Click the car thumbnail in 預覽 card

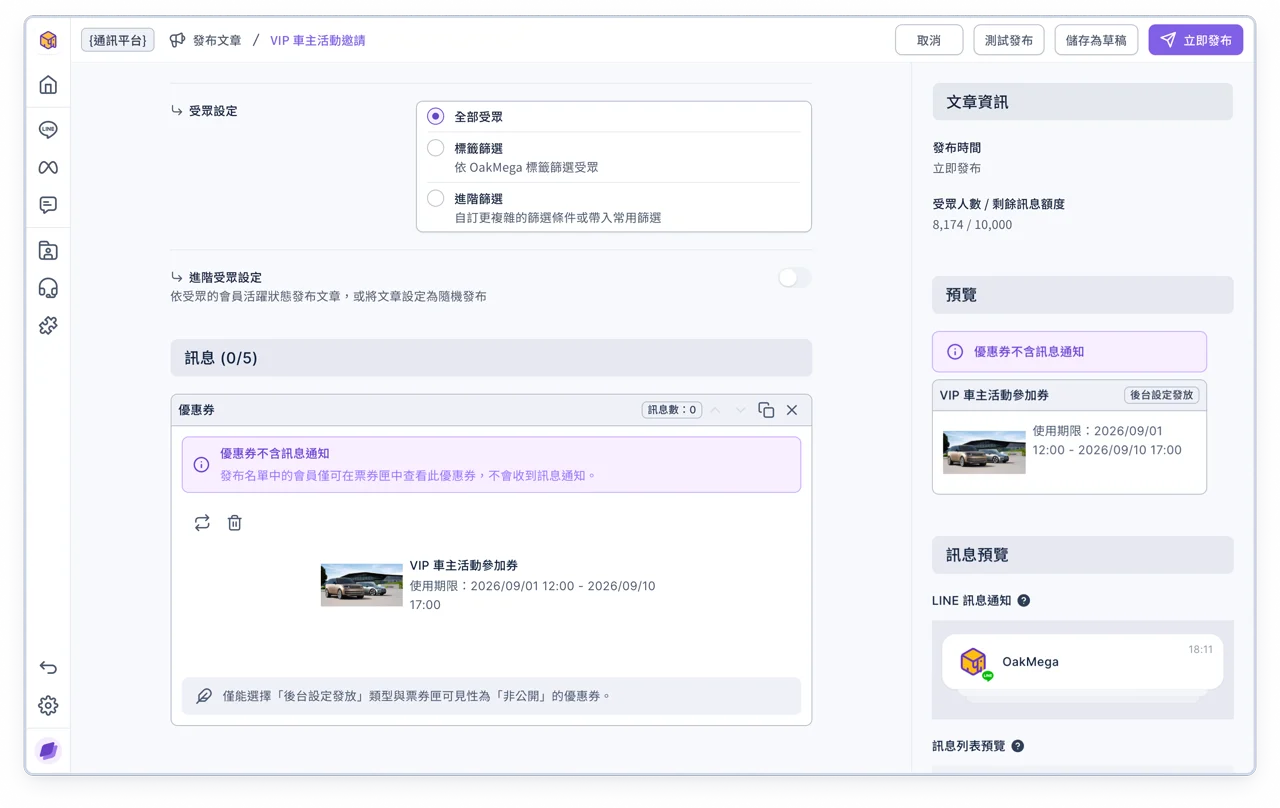tap(984, 452)
